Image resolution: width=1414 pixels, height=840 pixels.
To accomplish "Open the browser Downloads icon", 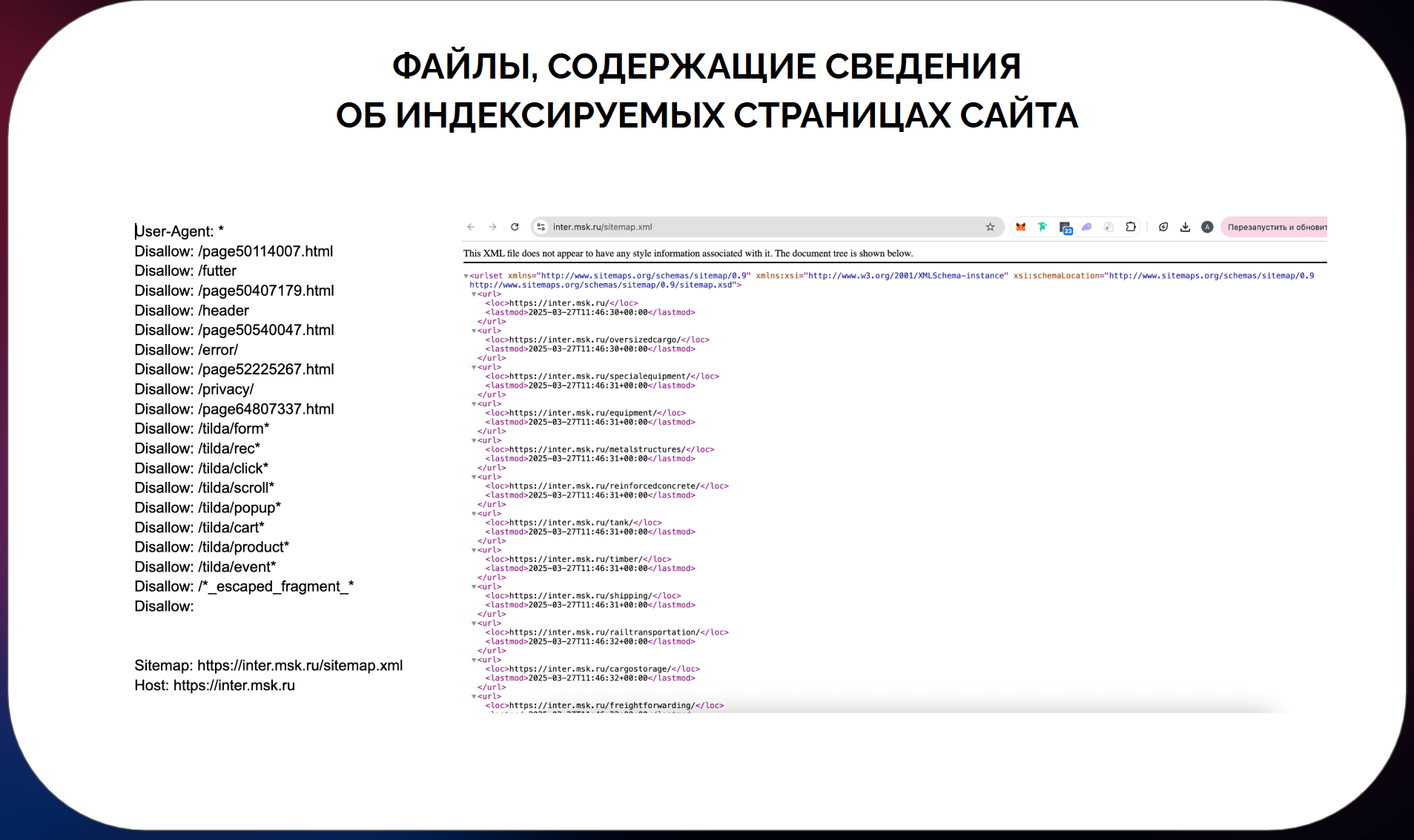I will coord(1185,227).
